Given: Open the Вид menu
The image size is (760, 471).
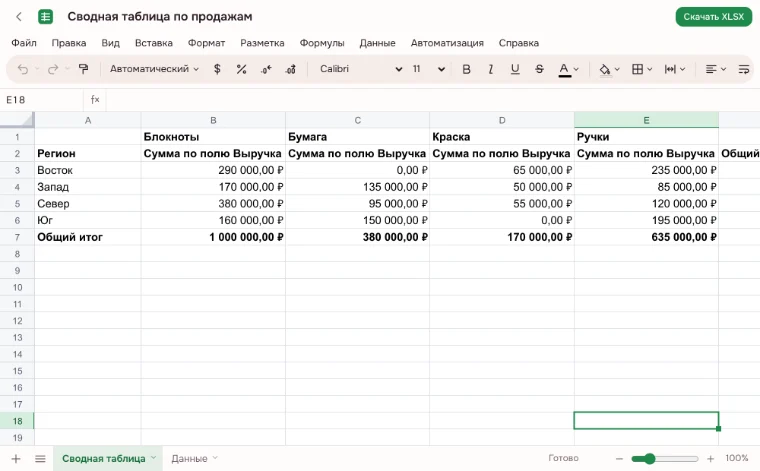Looking at the screenshot, I should point(111,43).
